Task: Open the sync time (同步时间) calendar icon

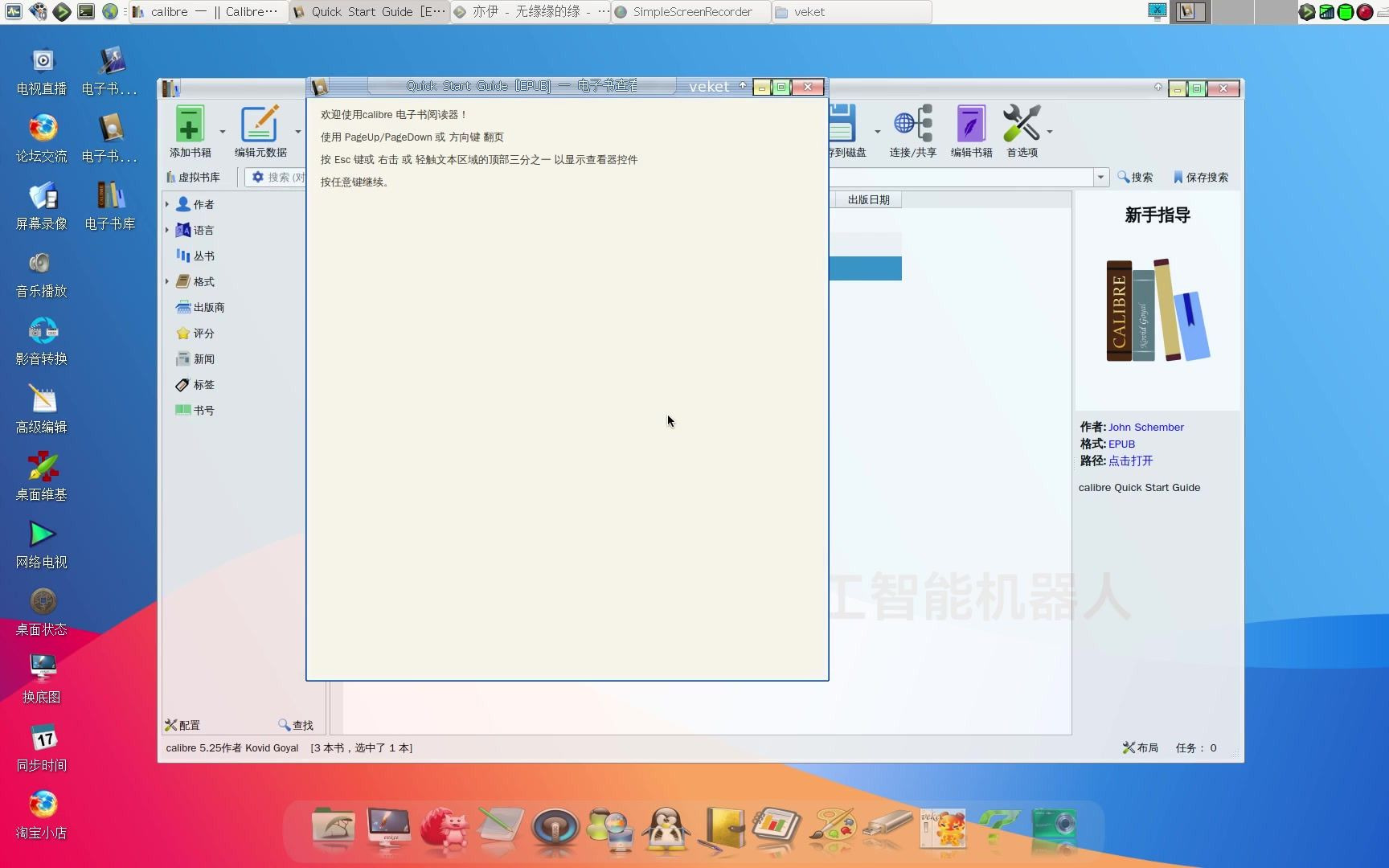Action: [x=42, y=747]
